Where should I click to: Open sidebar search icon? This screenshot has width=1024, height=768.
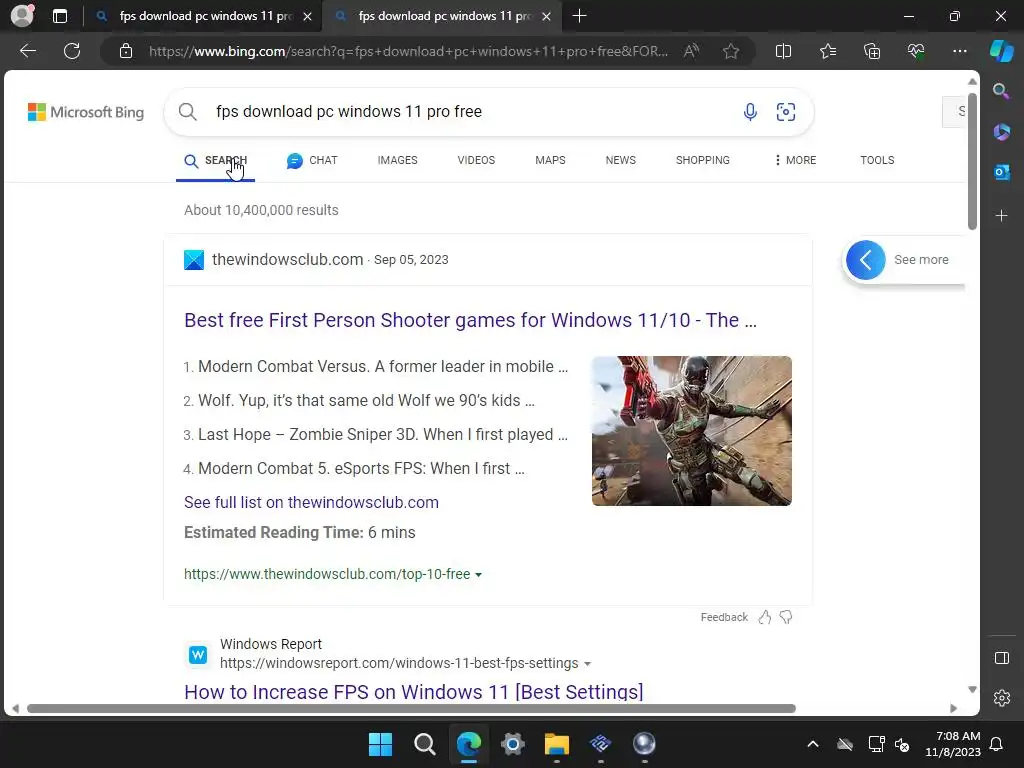(1001, 91)
